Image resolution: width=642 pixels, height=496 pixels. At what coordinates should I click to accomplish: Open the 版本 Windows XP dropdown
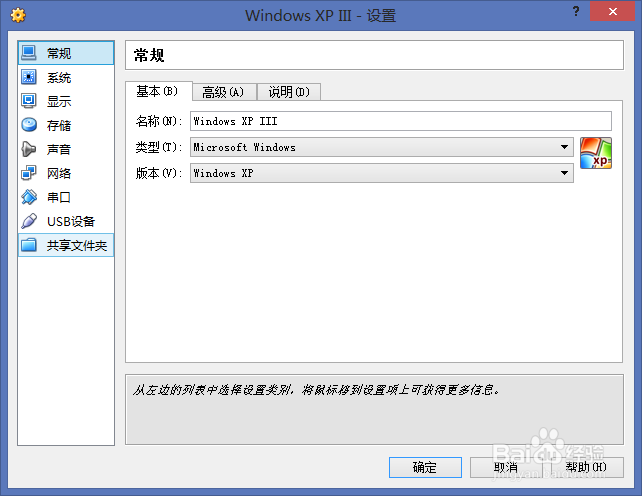click(x=382, y=173)
